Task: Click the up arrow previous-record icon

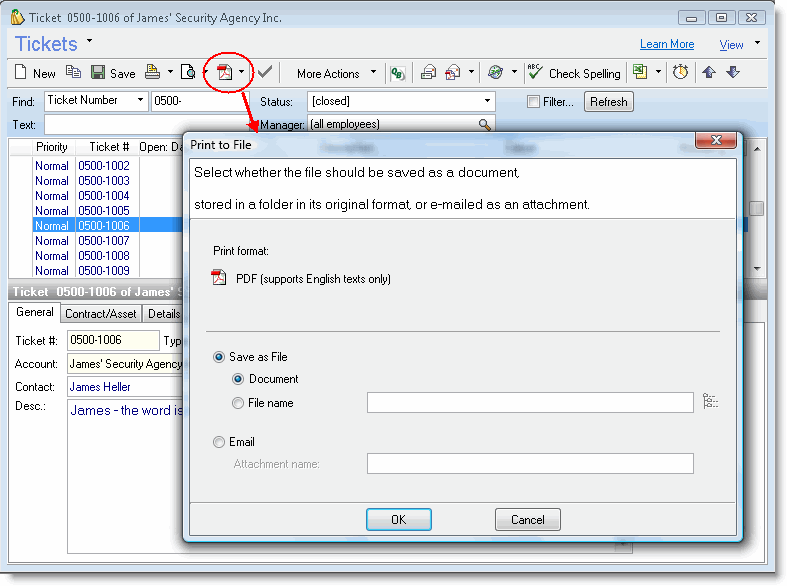Action: pyautogui.click(x=709, y=73)
